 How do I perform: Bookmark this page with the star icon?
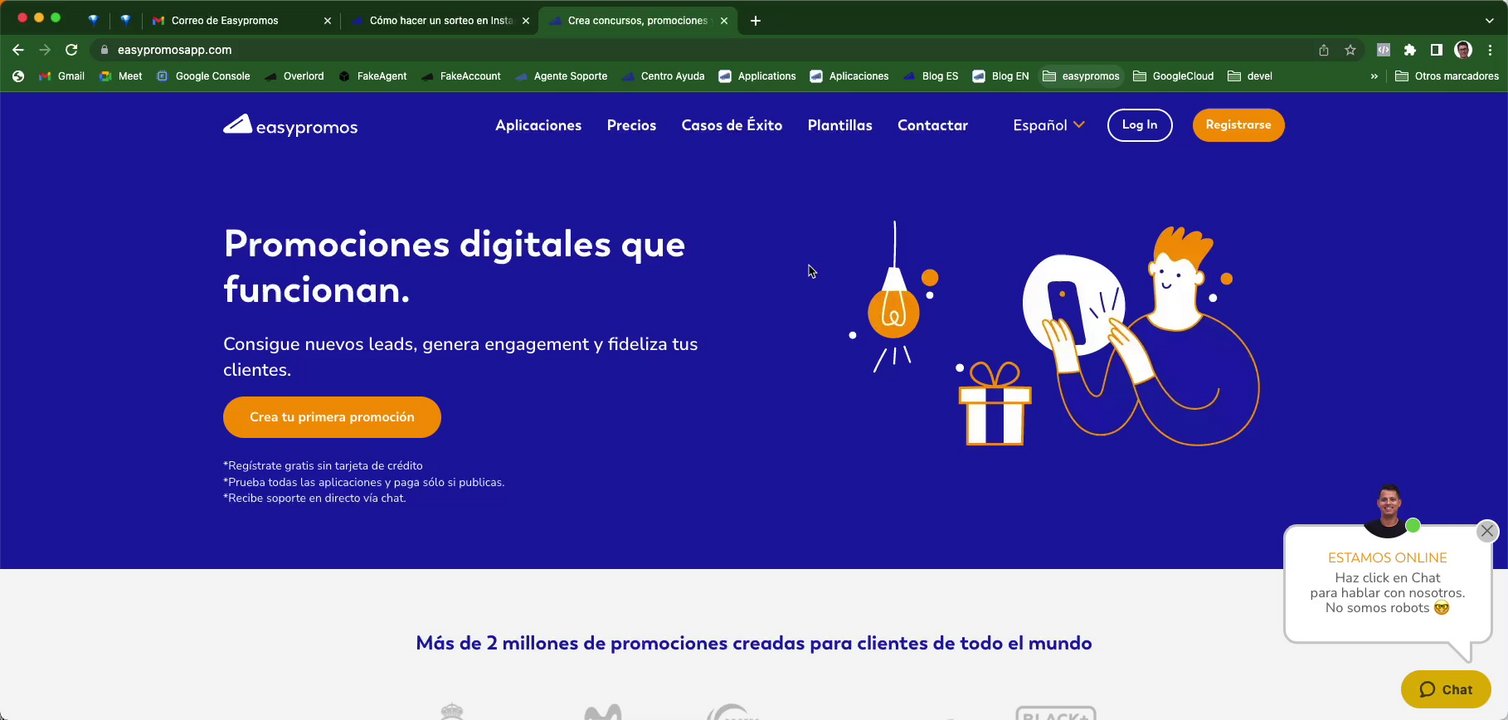pos(1350,50)
